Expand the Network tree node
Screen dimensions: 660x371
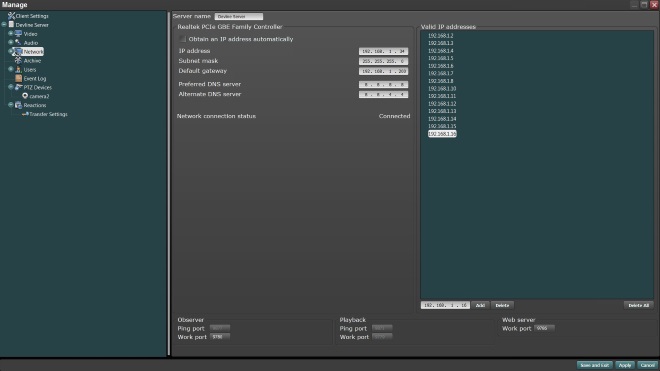11,51
